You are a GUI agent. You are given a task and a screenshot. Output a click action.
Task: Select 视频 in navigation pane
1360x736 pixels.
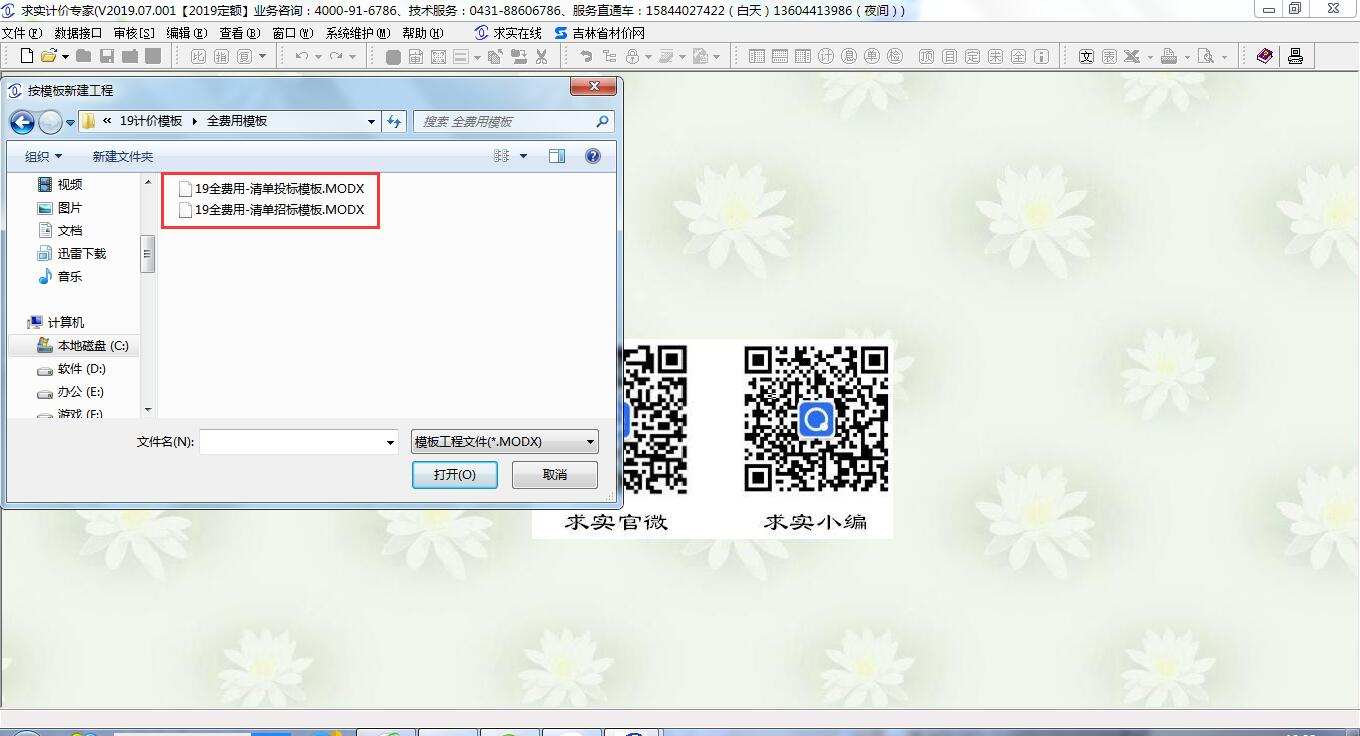coord(60,185)
